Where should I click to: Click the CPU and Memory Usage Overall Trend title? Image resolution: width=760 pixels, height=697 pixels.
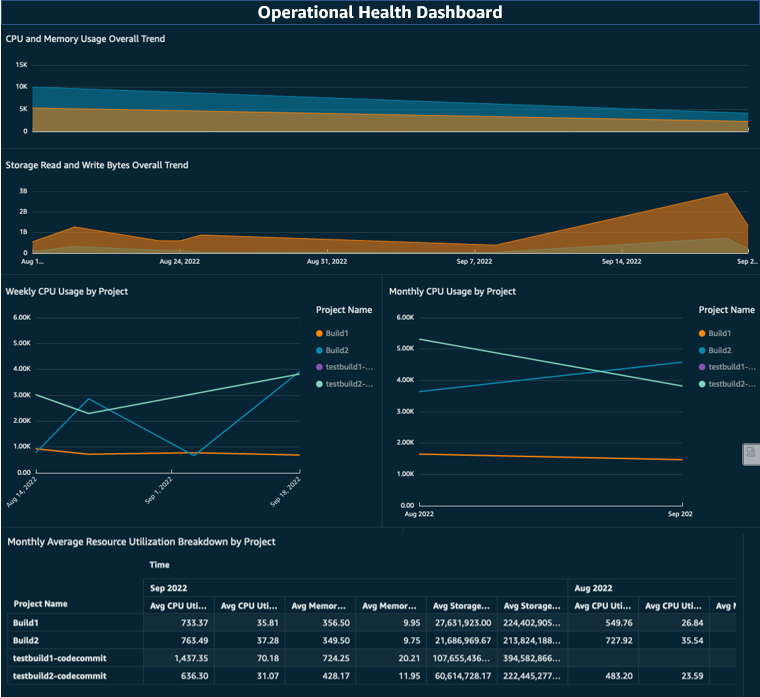coord(85,39)
